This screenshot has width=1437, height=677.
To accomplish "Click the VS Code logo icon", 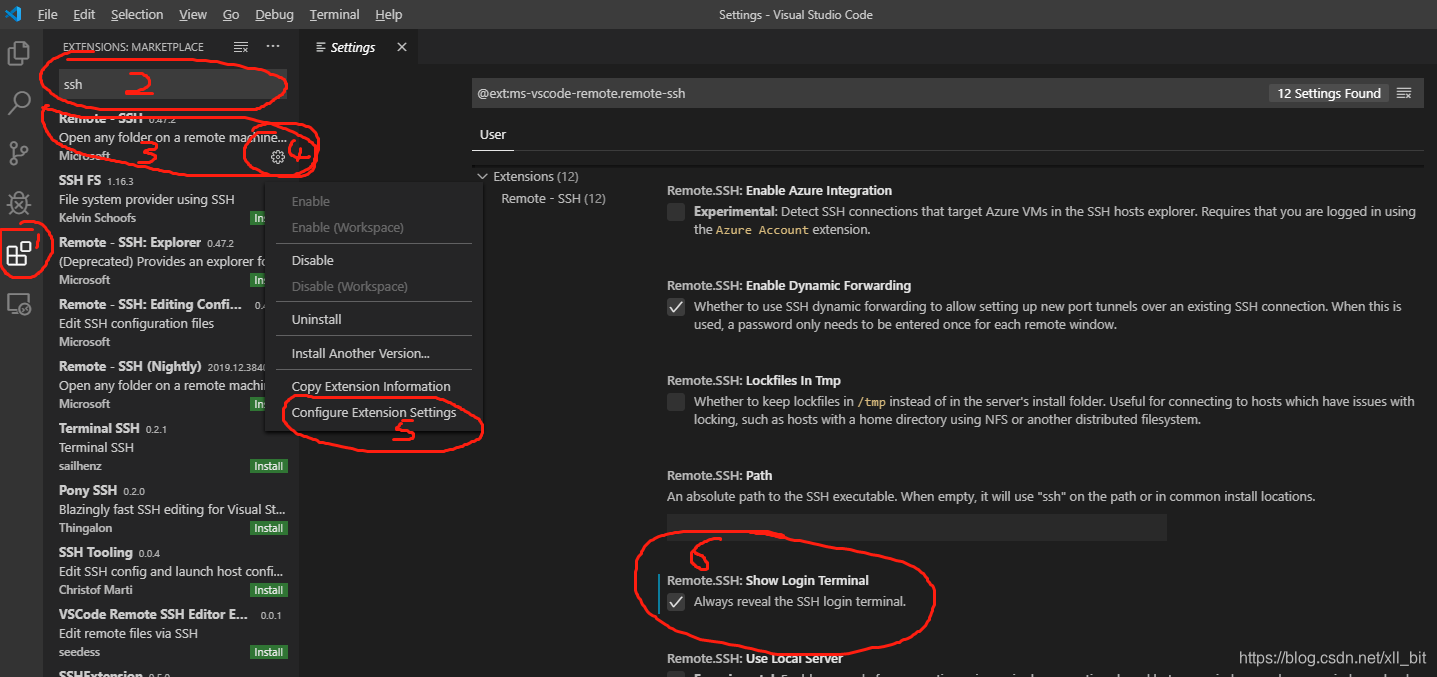I will pos(13,14).
